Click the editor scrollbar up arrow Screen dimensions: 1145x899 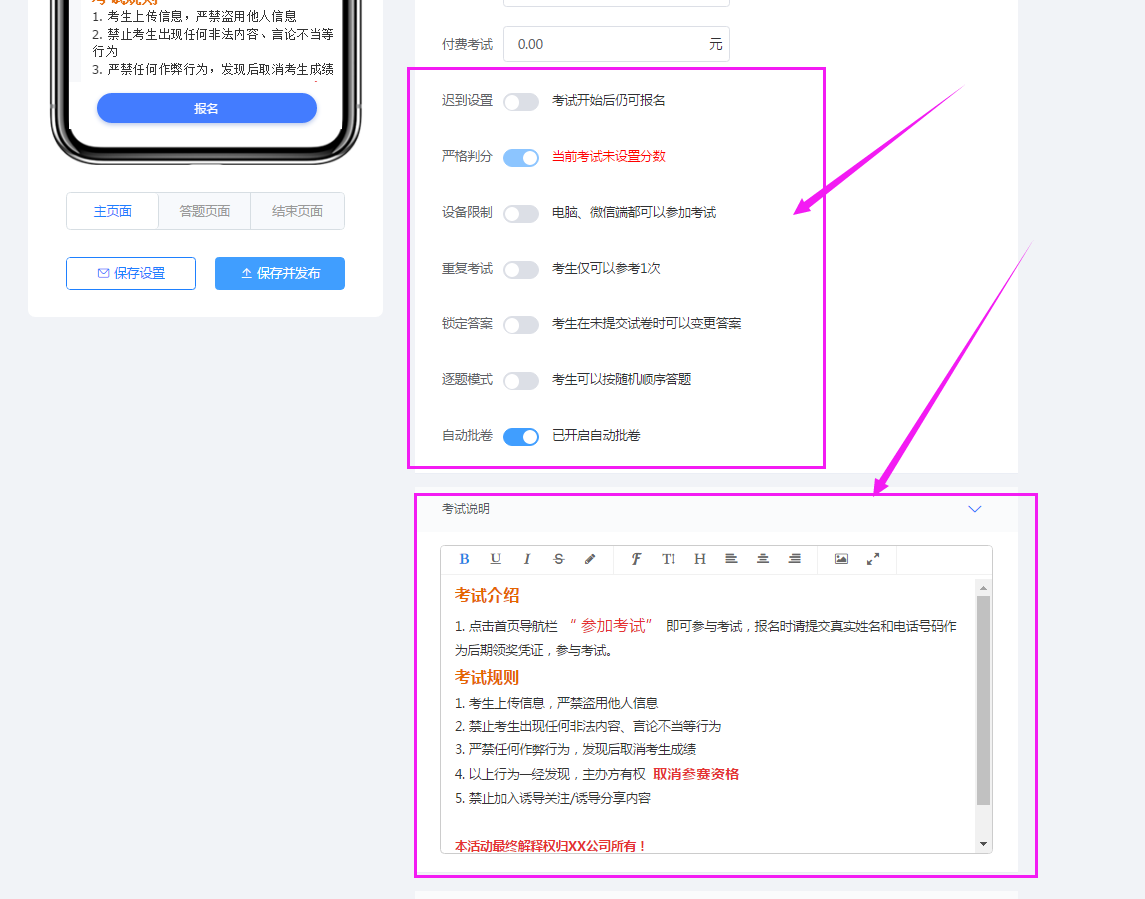(x=984, y=588)
